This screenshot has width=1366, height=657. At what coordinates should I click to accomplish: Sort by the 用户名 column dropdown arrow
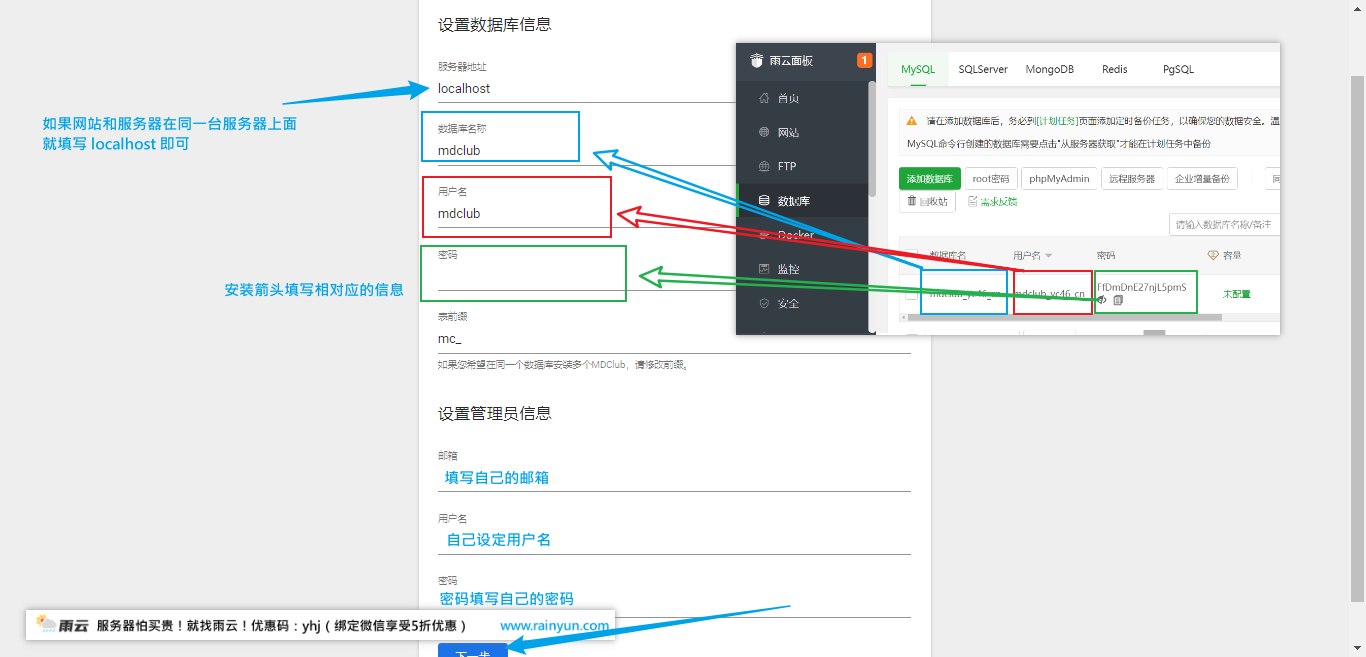click(x=1049, y=256)
